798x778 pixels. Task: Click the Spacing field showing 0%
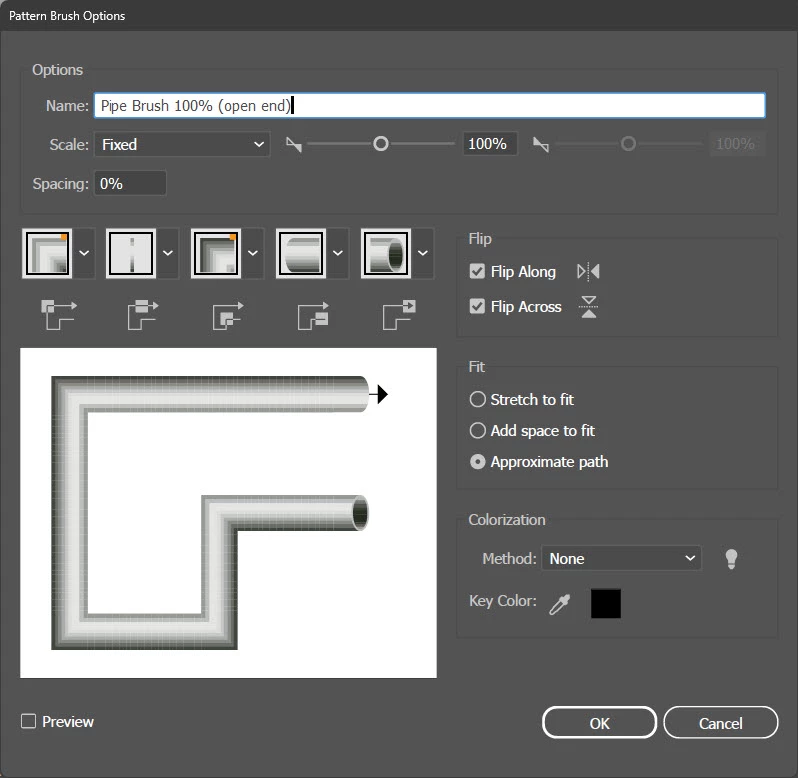pyautogui.click(x=130, y=183)
